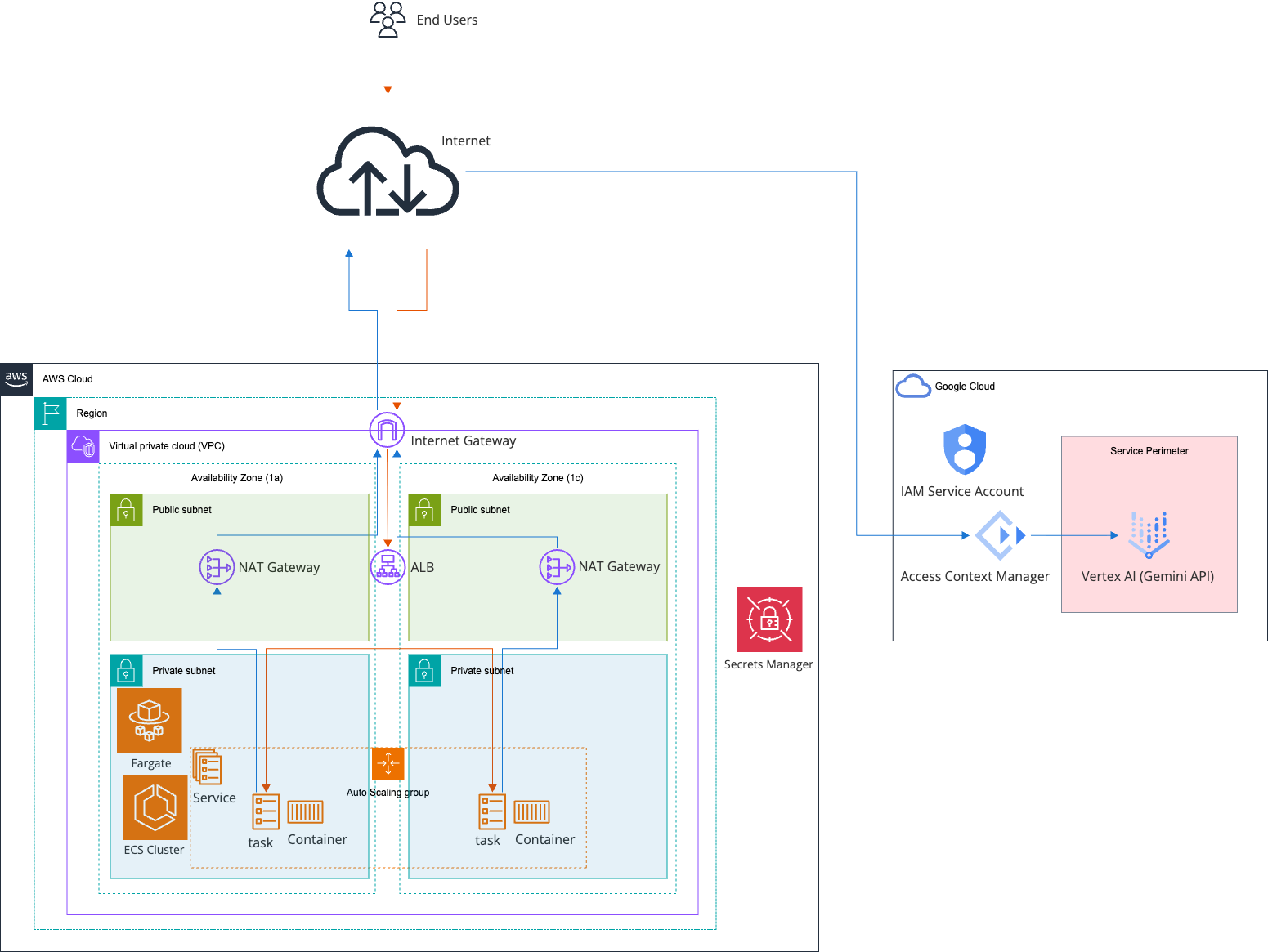
Task: Select the task icon in zone 1c
Action: pyautogui.click(x=492, y=811)
